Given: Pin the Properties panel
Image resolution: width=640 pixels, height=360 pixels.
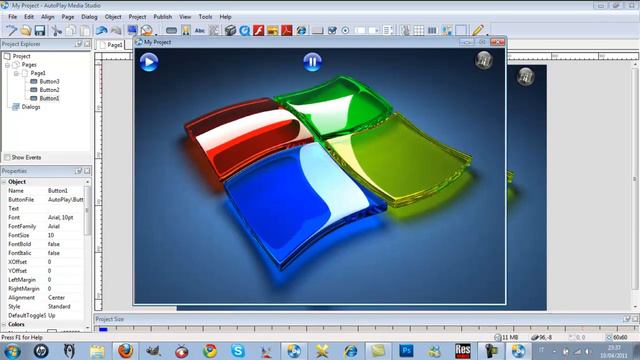Looking at the screenshot, I should pyautogui.click(x=78, y=171).
